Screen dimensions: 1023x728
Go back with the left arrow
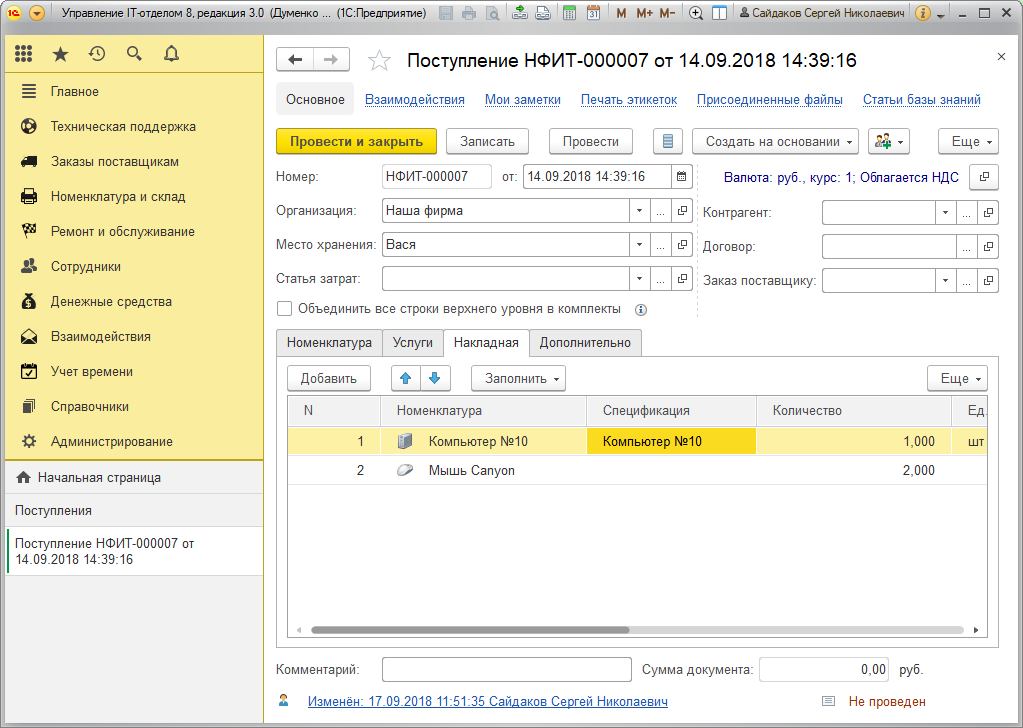point(295,60)
